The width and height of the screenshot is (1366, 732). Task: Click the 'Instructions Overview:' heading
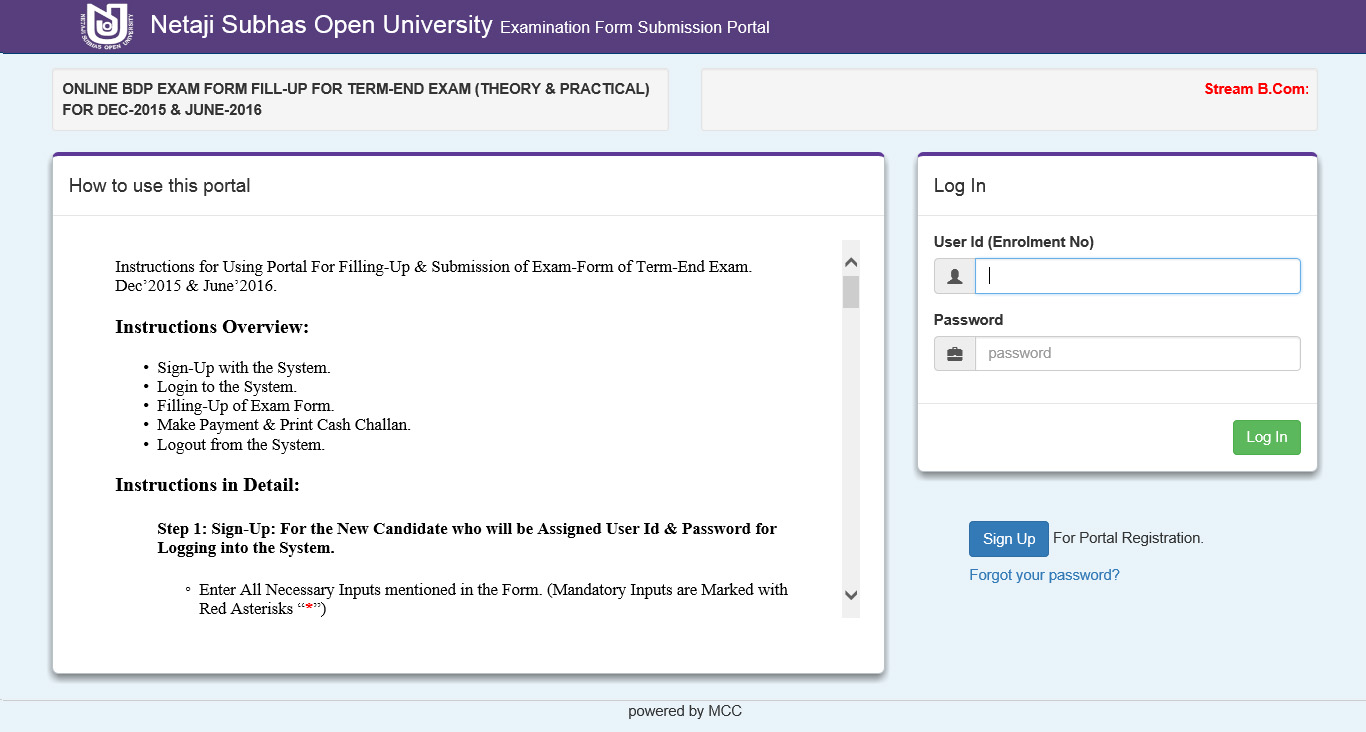(212, 327)
